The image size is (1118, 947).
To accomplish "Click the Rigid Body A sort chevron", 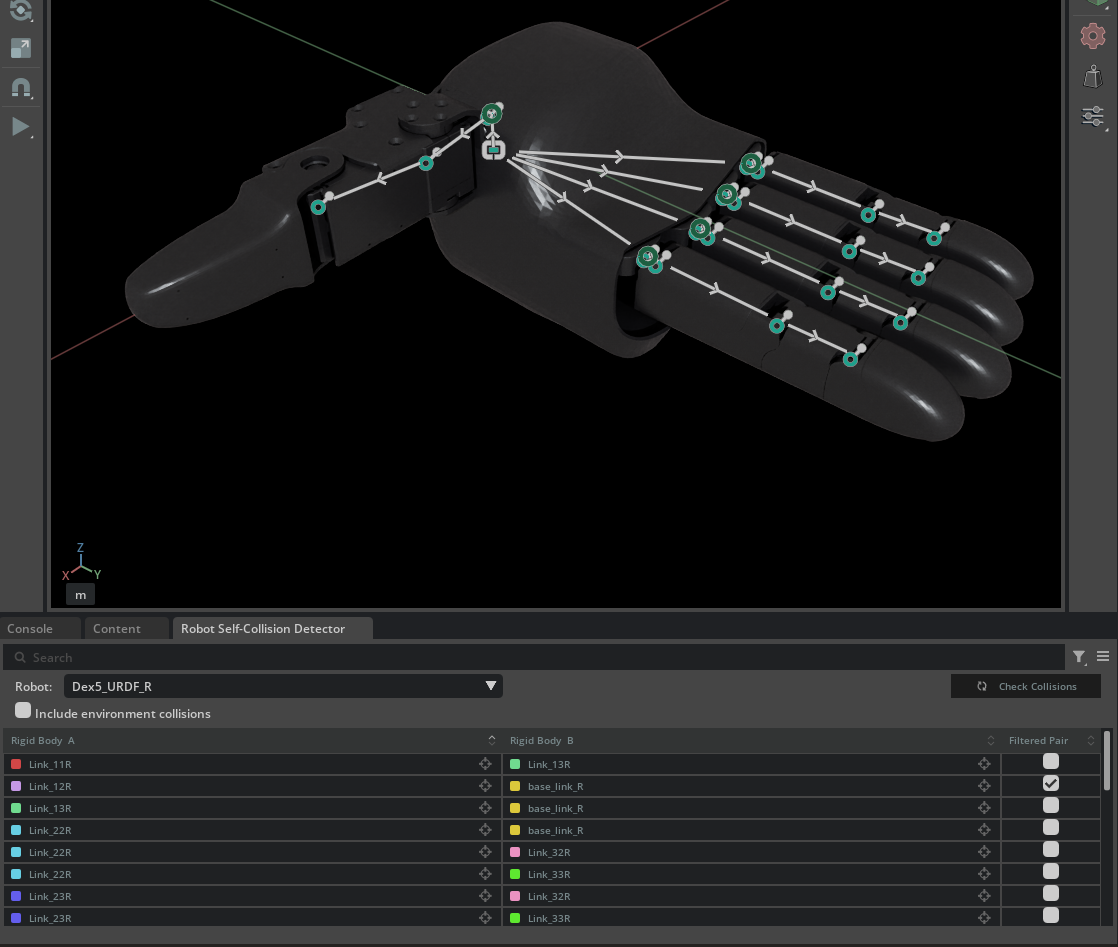I will pos(491,740).
